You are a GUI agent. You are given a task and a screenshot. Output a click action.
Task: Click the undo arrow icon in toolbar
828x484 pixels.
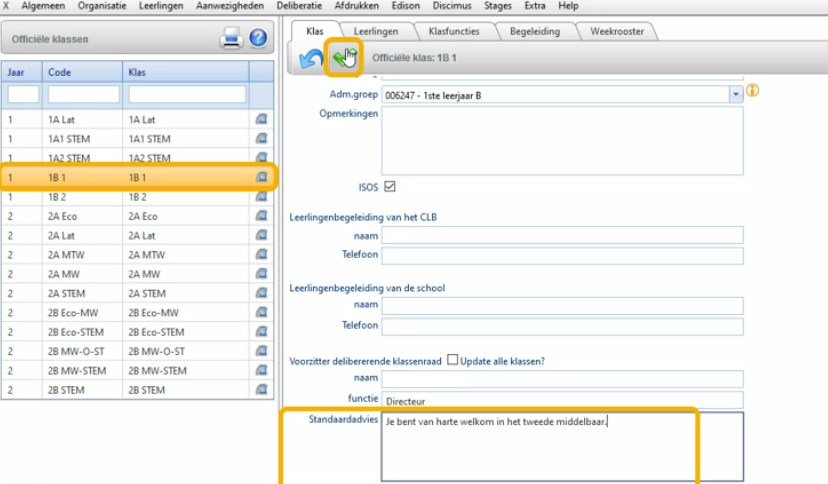(311, 60)
